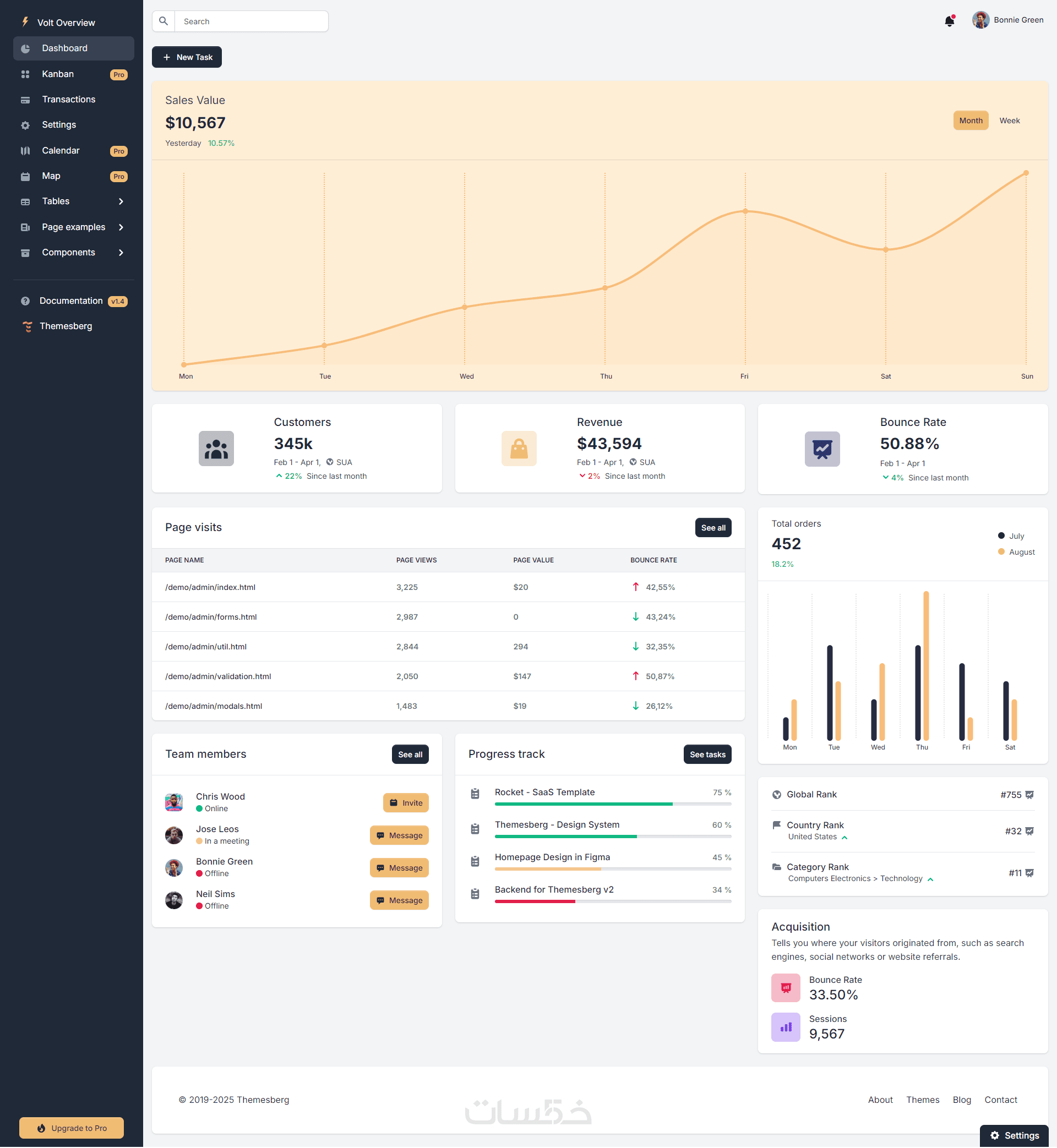The width and height of the screenshot is (1057, 1148).
Task: Open Transactions from the sidebar
Action: 69,100
